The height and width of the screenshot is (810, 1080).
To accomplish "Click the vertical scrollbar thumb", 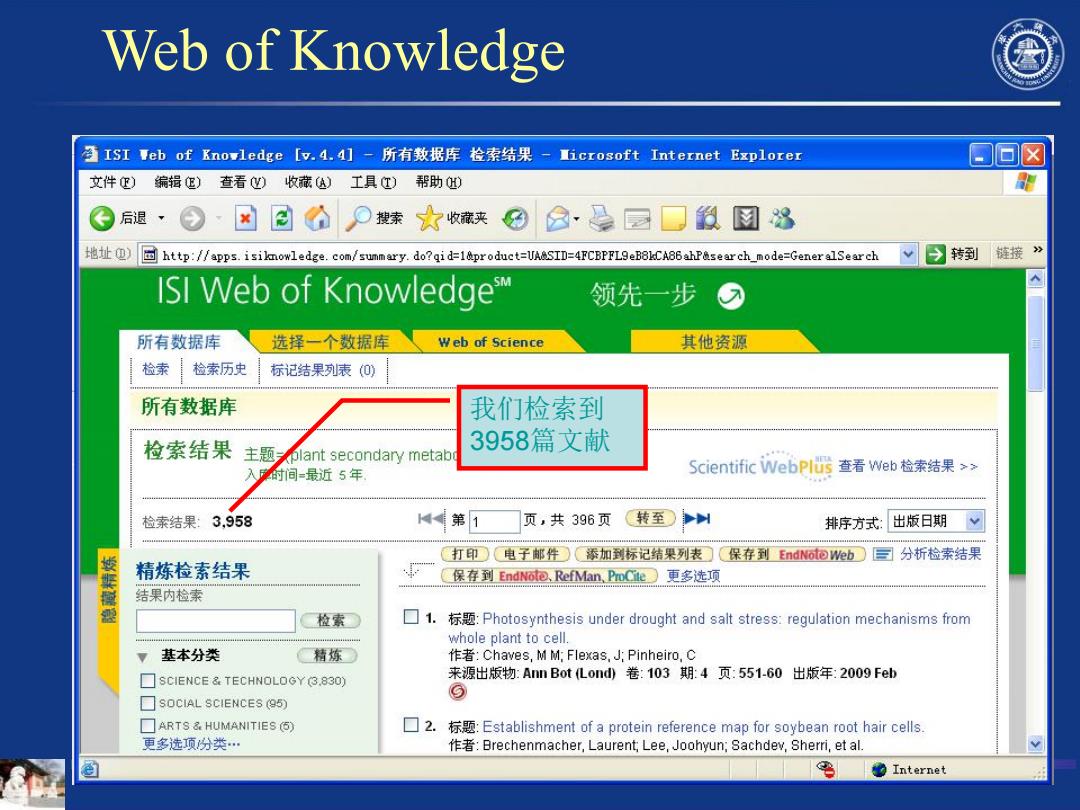I will pos(1035,344).
